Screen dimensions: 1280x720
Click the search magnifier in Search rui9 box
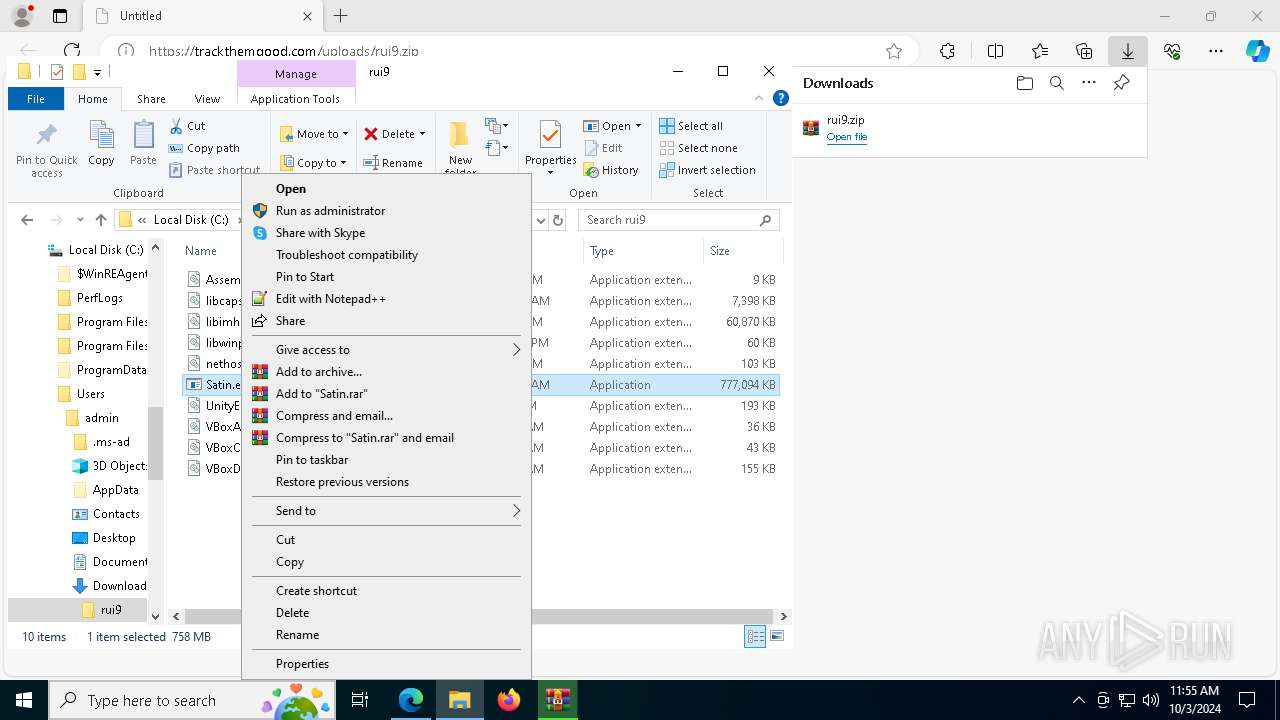tap(766, 220)
